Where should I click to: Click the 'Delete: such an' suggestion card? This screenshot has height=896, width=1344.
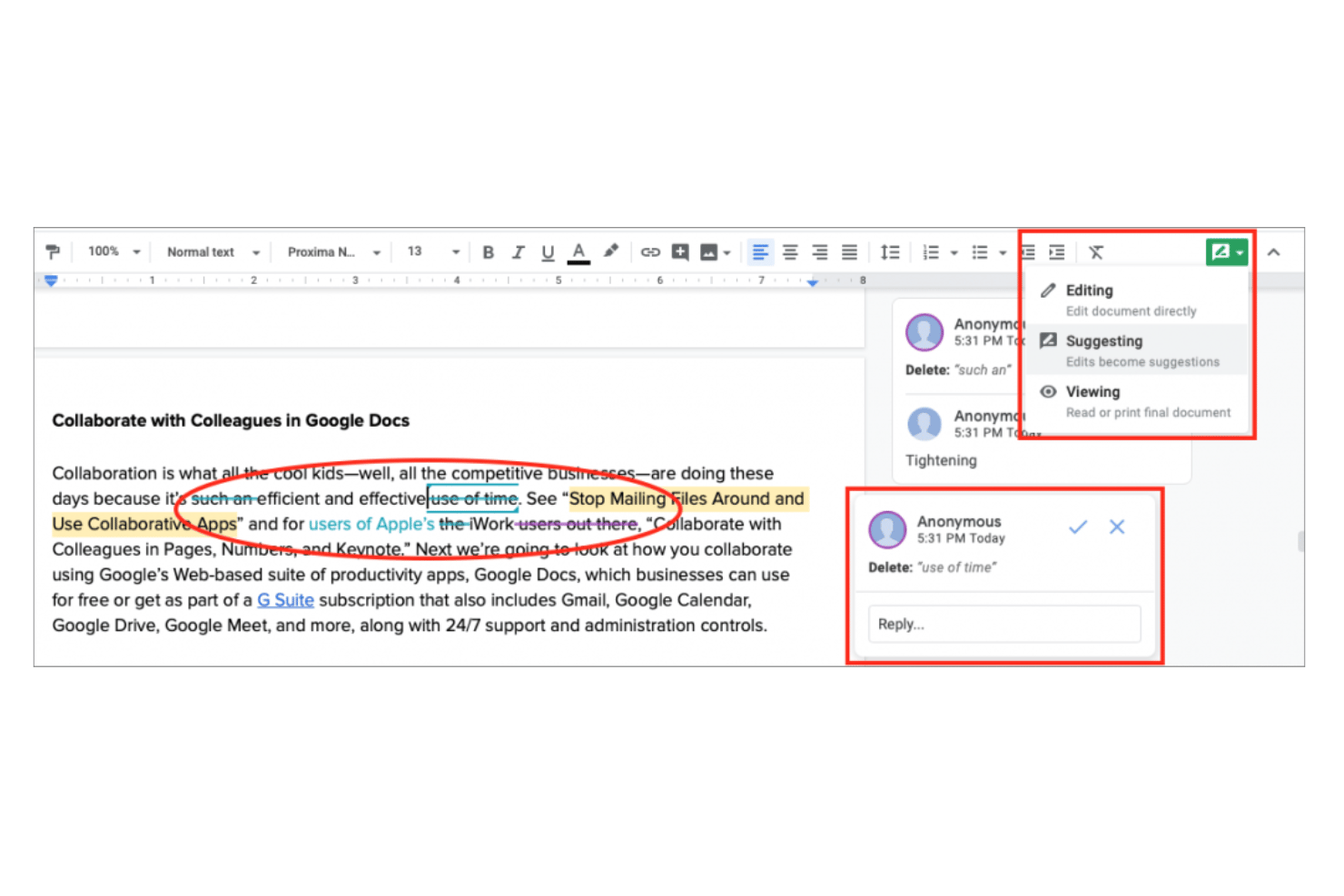[961, 346]
